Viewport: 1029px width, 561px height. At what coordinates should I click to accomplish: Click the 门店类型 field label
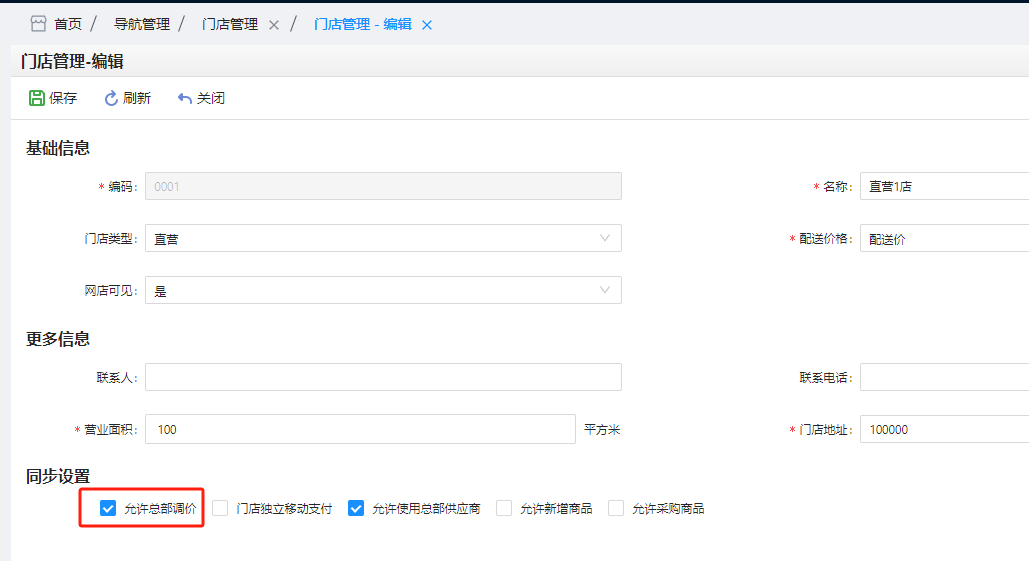point(110,239)
